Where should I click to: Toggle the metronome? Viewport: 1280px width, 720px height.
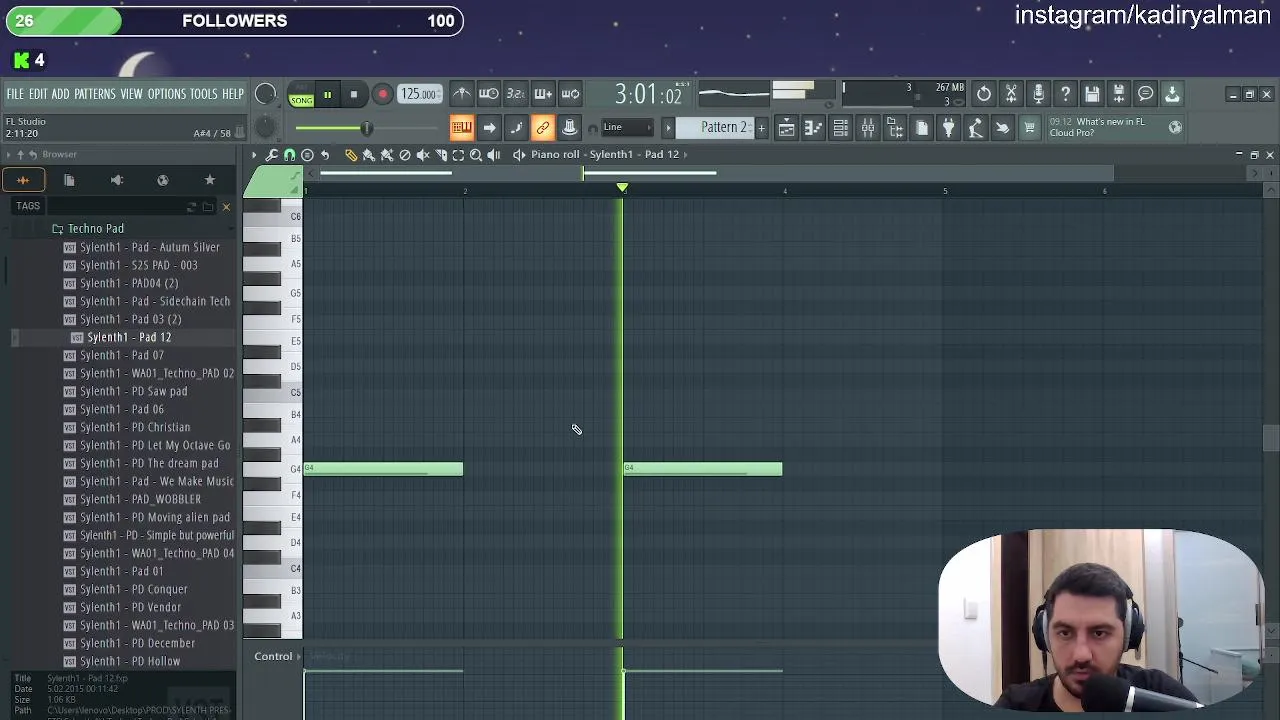[461, 94]
